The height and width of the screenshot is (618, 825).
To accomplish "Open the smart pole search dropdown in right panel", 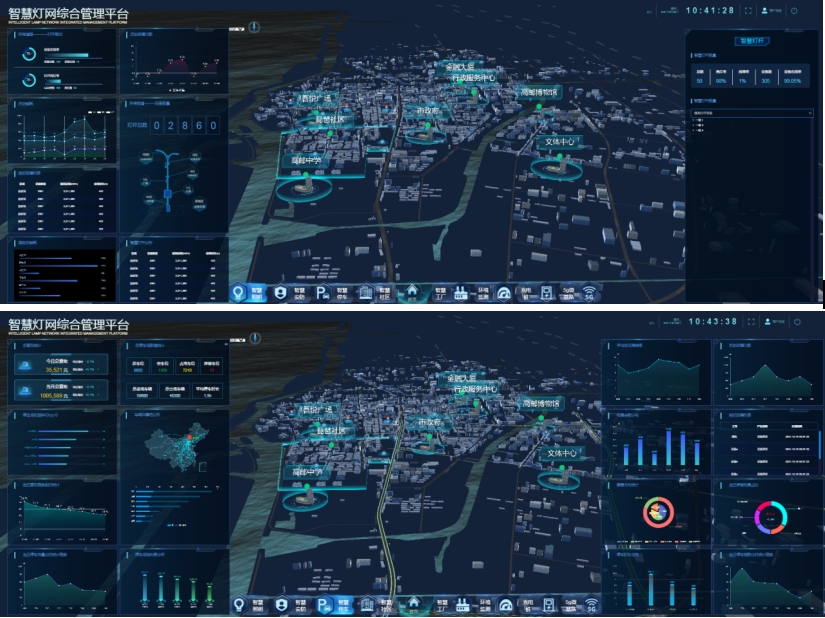I will (752, 114).
